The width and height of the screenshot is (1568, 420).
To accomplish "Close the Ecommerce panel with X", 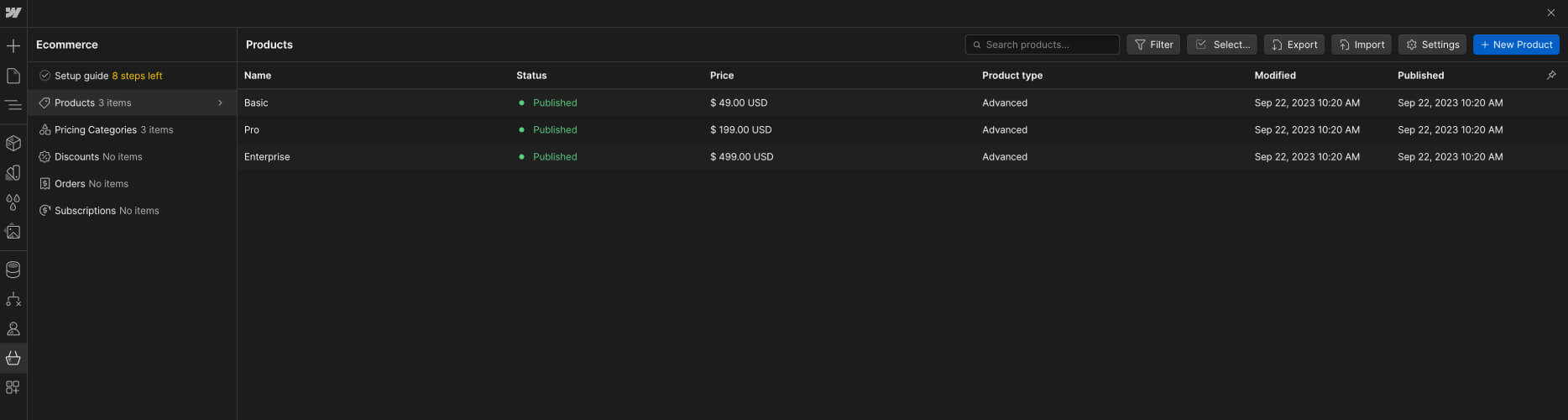I will click(1550, 13).
